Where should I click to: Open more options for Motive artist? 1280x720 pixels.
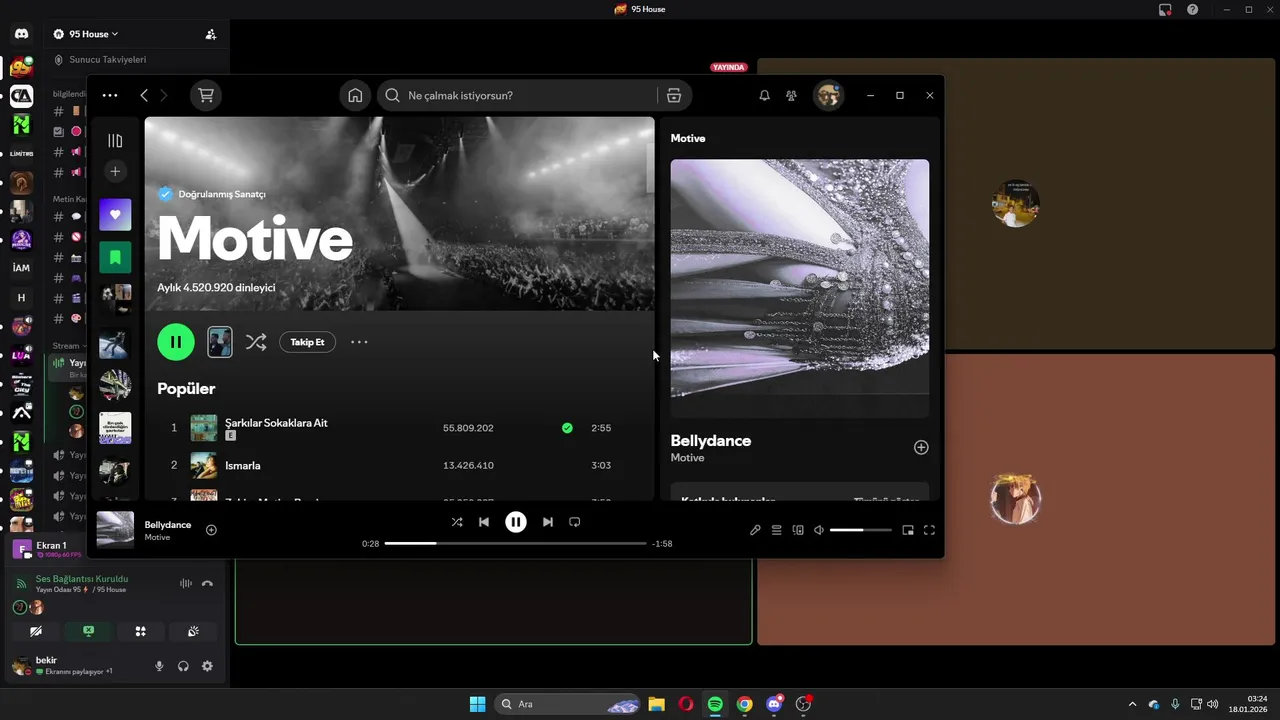pyautogui.click(x=359, y=342)
